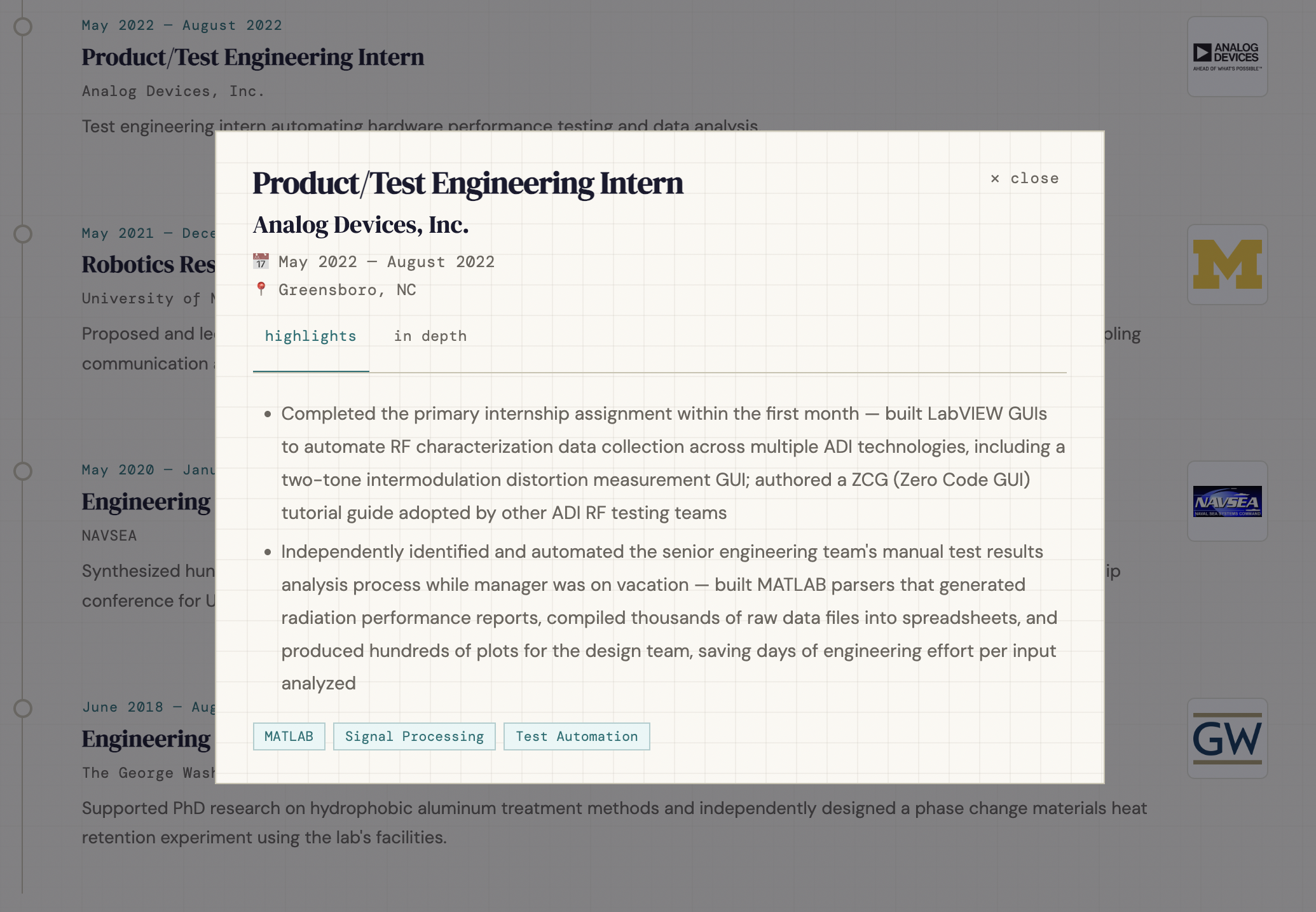Click the Test Automation tag
This screenshot has width=1316, height=912.
coord(576,736)
